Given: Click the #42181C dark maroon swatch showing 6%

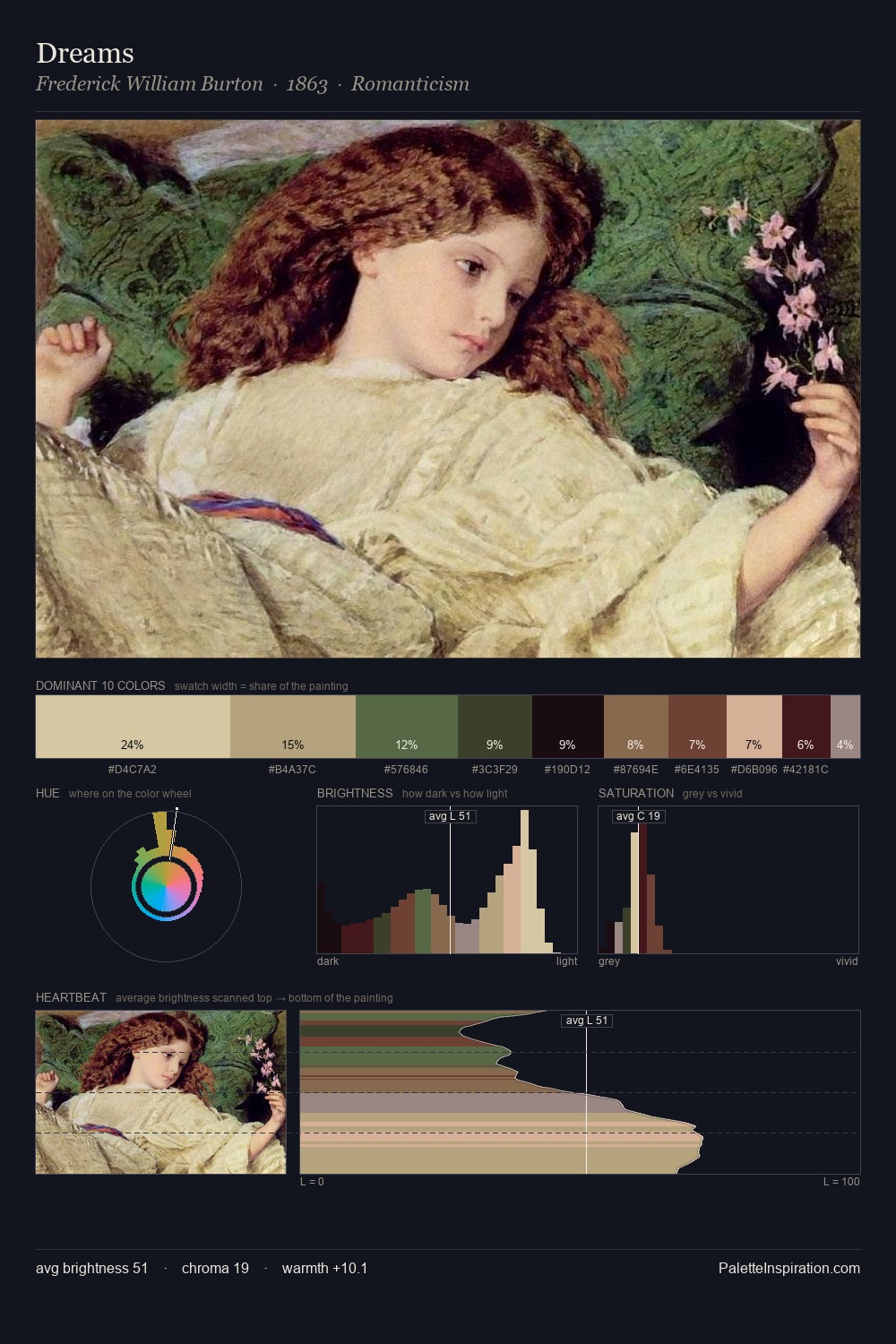Looking at the screenshot, I should 806,727.
